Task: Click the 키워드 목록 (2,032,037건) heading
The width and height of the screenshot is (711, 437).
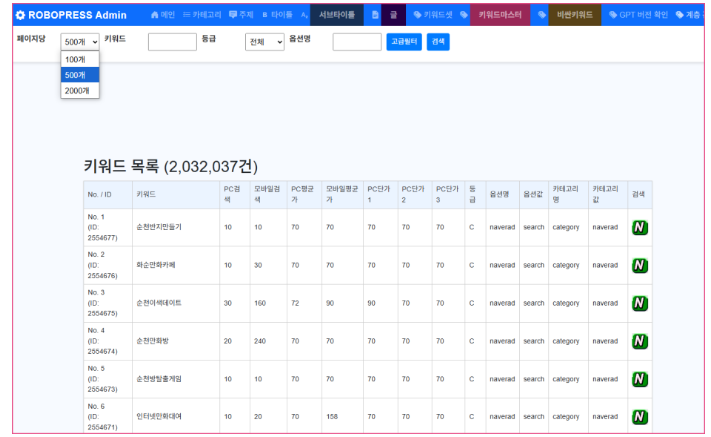Action: (170, 166)
